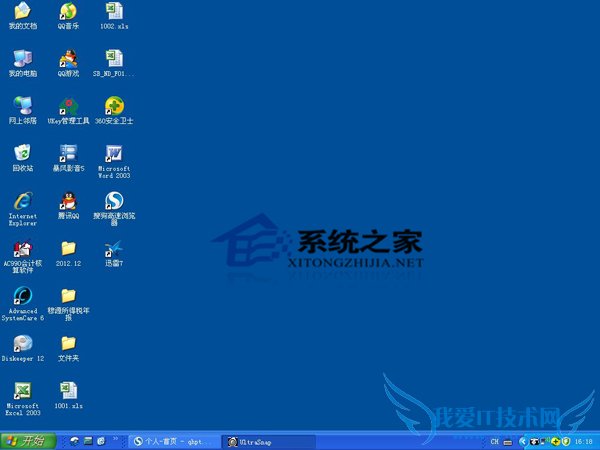Select the SB_ND_F01 Excel file

tap(114, 64)
